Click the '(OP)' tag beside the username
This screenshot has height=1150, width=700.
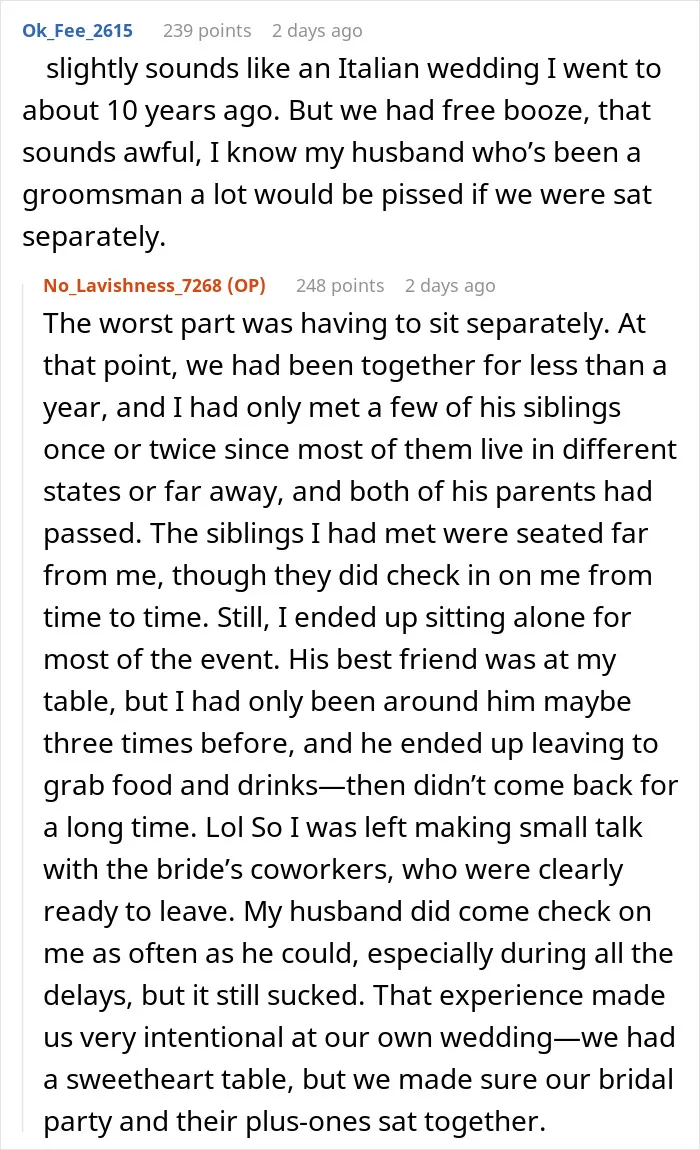tap(247, 285)
